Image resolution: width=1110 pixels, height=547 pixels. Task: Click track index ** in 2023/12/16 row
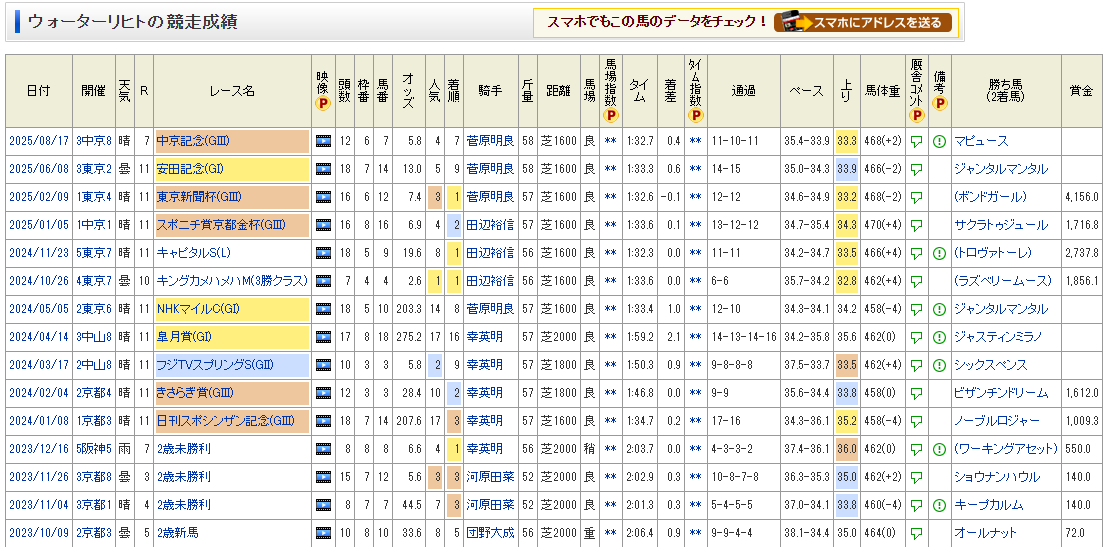(610, 449)
